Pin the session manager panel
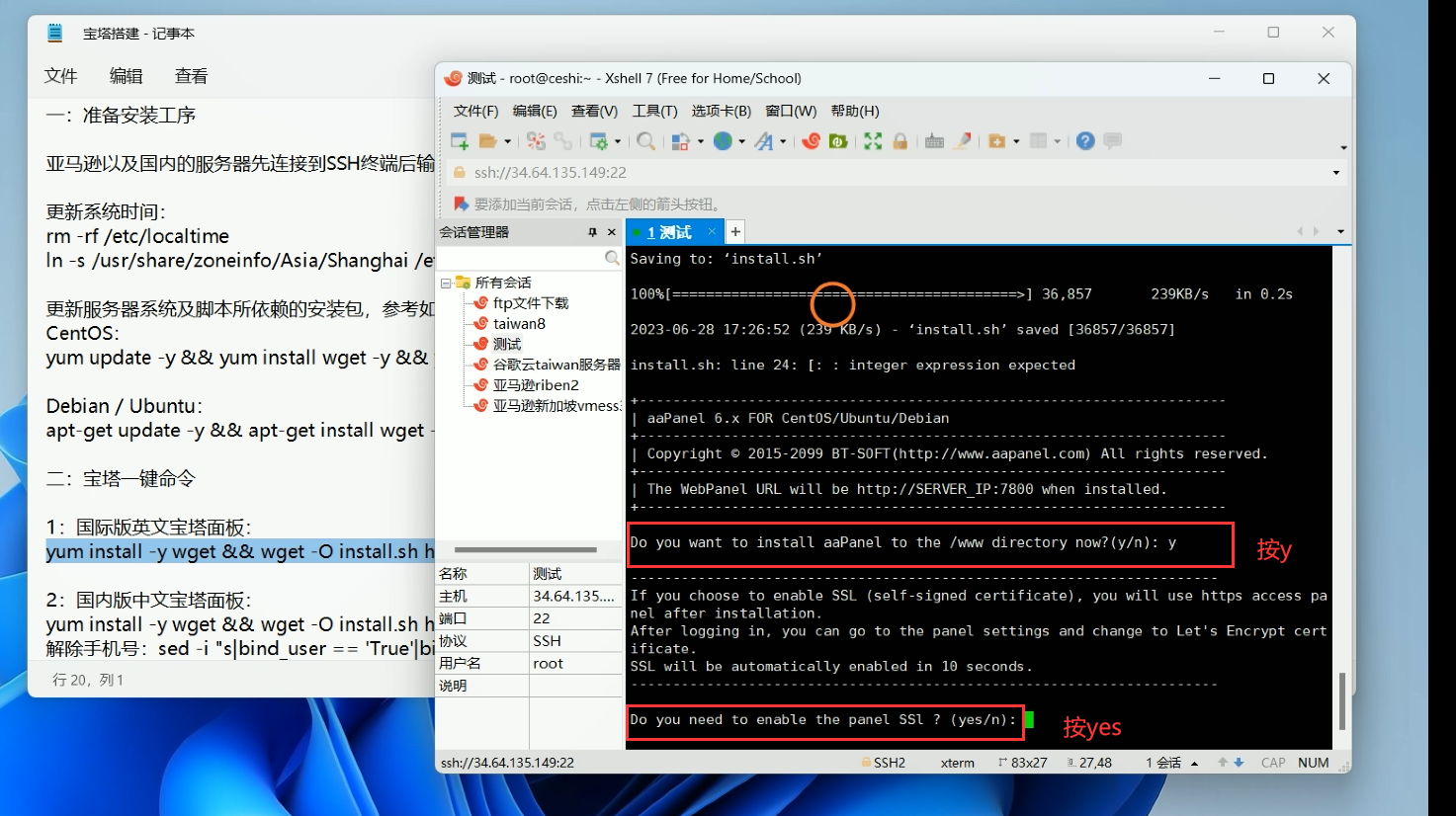This screenshot has height=816, width=1456. click(x=593, y=232)
